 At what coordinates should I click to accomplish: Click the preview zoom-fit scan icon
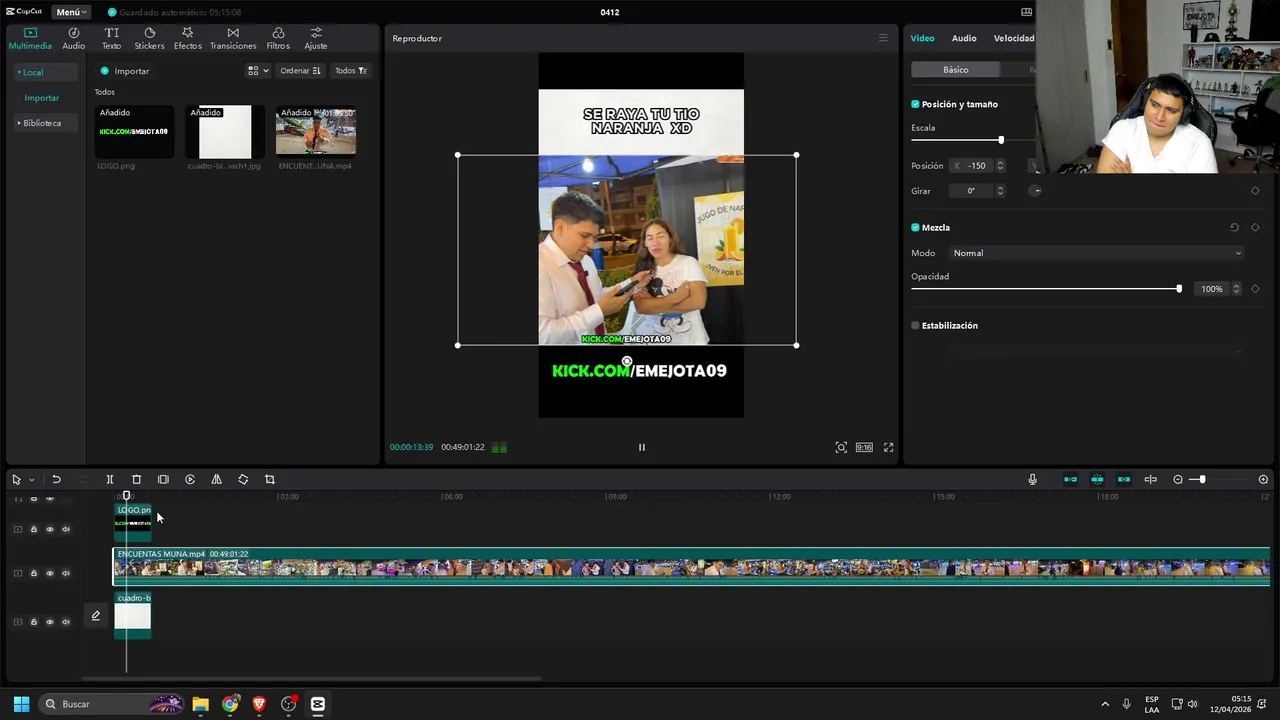tap(841, 447)
